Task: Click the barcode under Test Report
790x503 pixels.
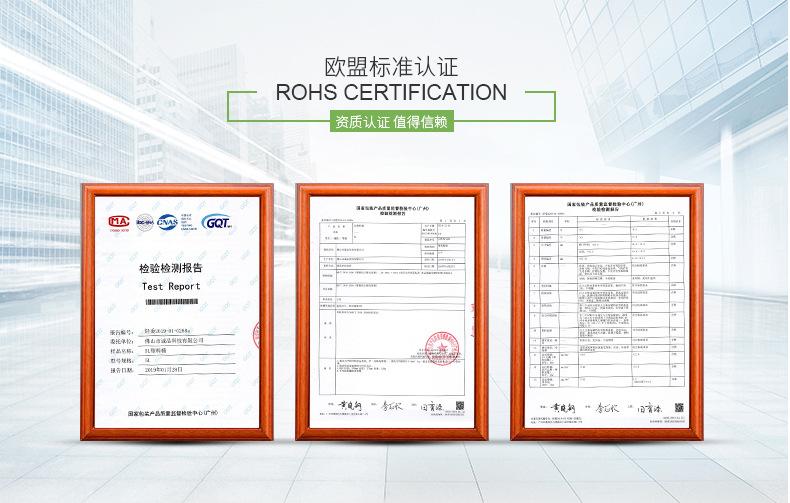Action: tap(171, 301)
